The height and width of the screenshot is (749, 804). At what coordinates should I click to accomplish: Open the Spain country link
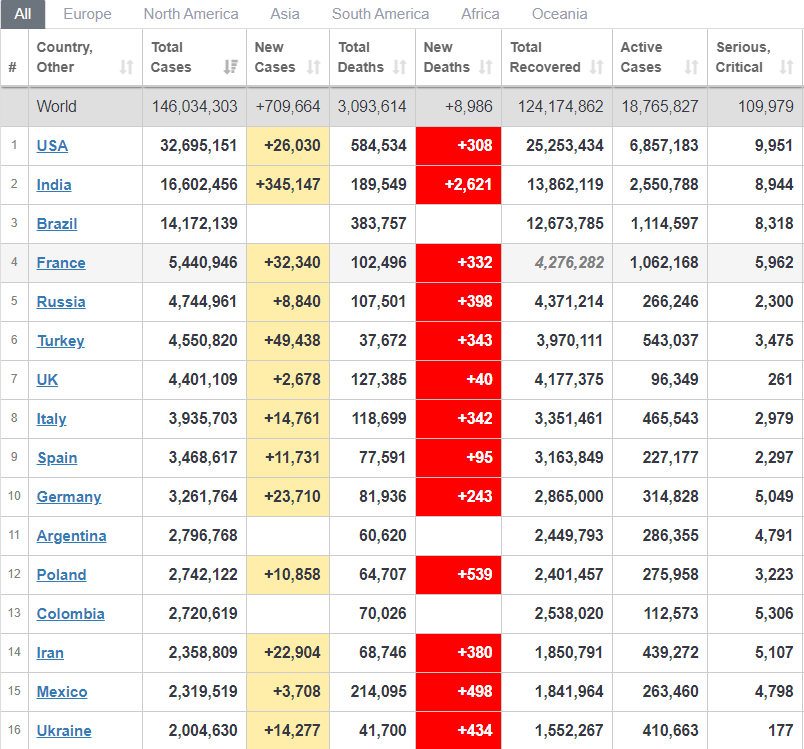click(x=57, y=458)
